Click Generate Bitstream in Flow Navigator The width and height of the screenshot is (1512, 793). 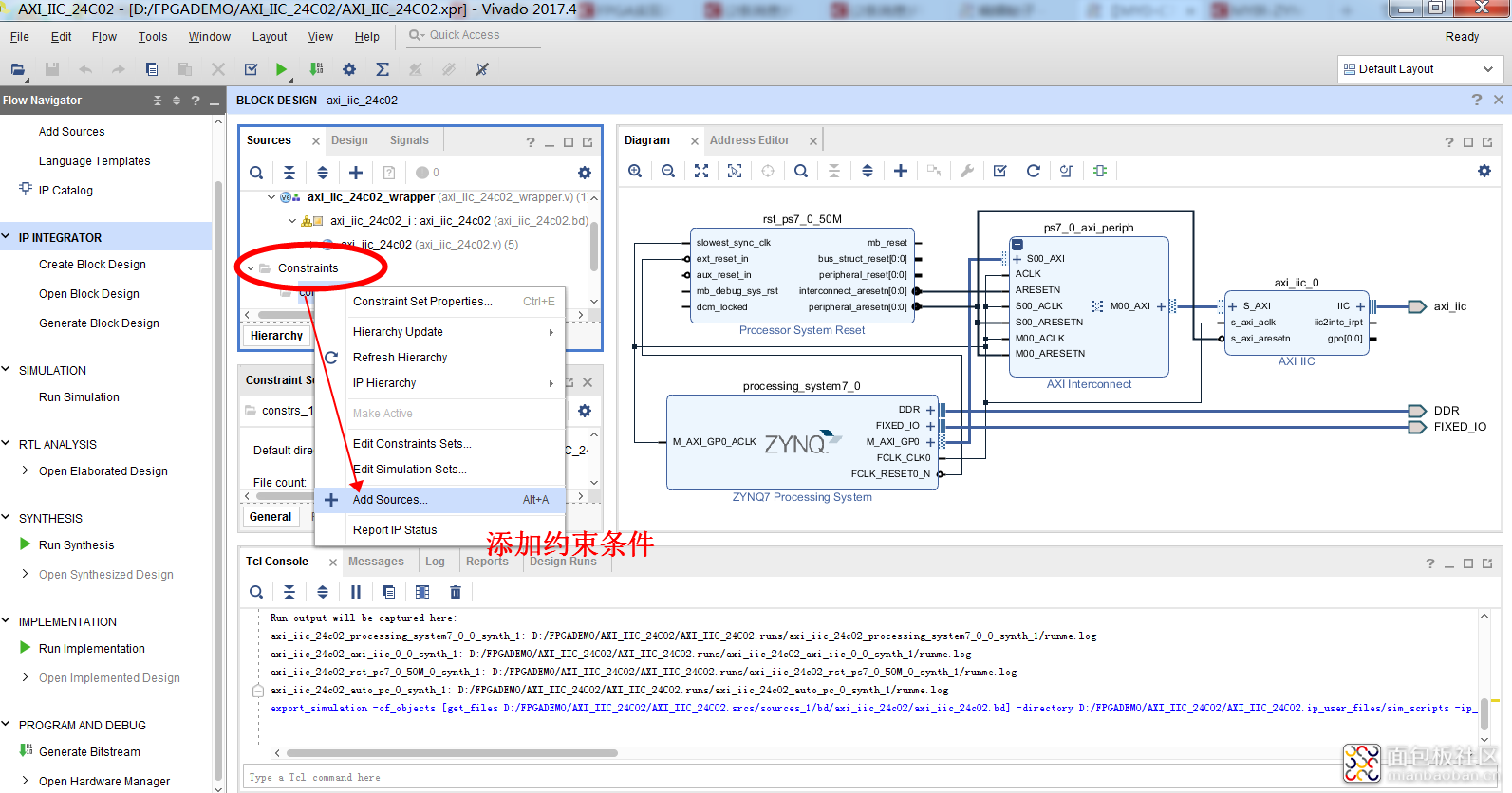pos(89,752)
